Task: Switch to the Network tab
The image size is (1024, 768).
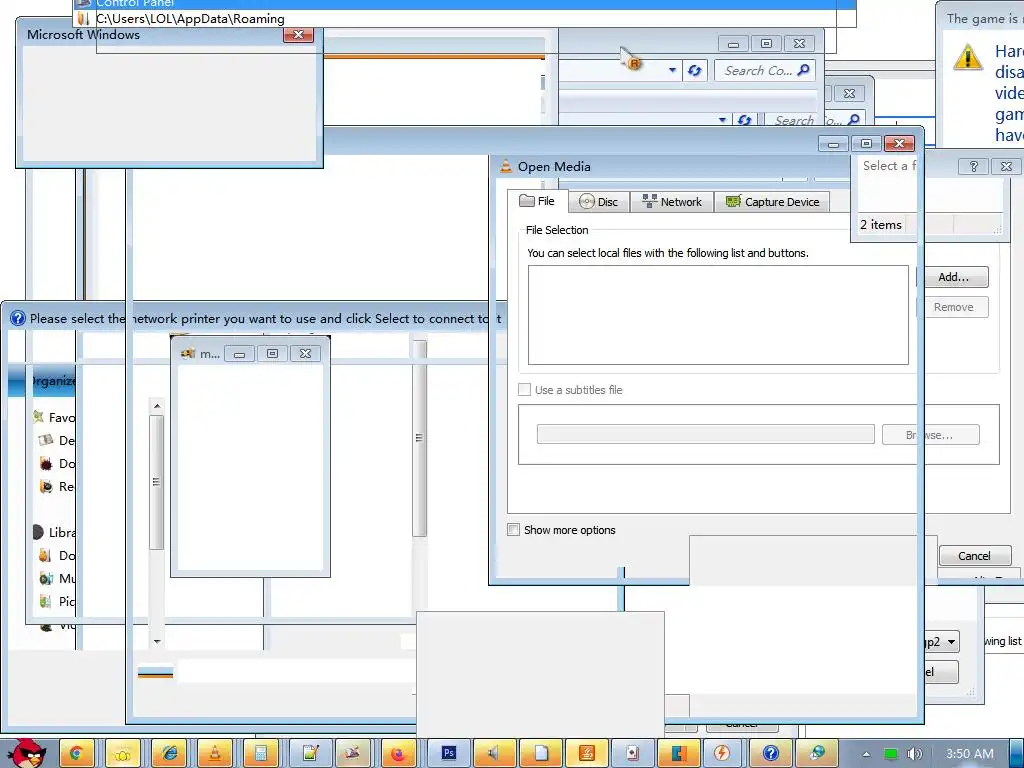Action: tap(672, 202)
